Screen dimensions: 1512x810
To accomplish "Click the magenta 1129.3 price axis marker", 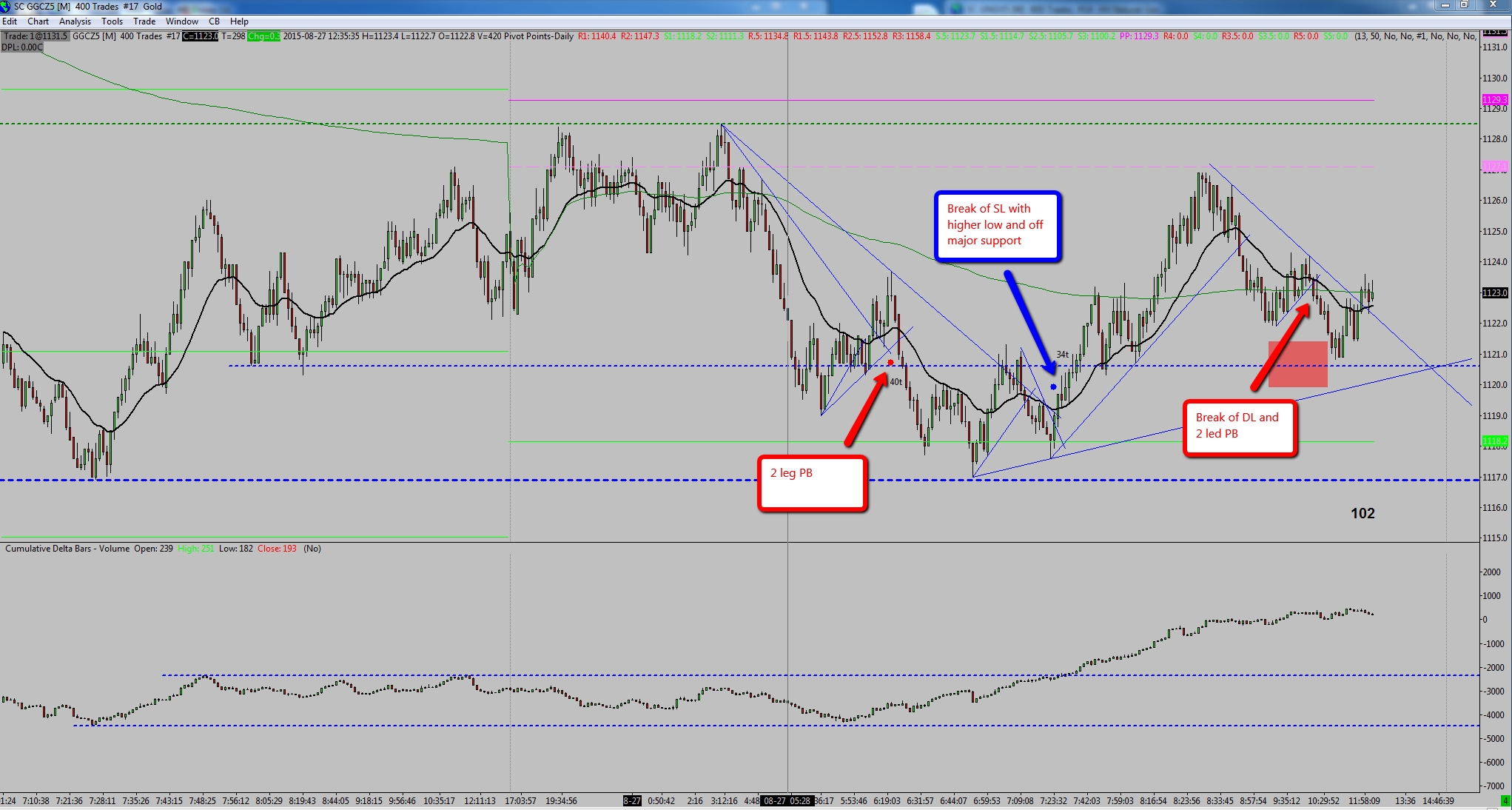I will pos(1494,99).
